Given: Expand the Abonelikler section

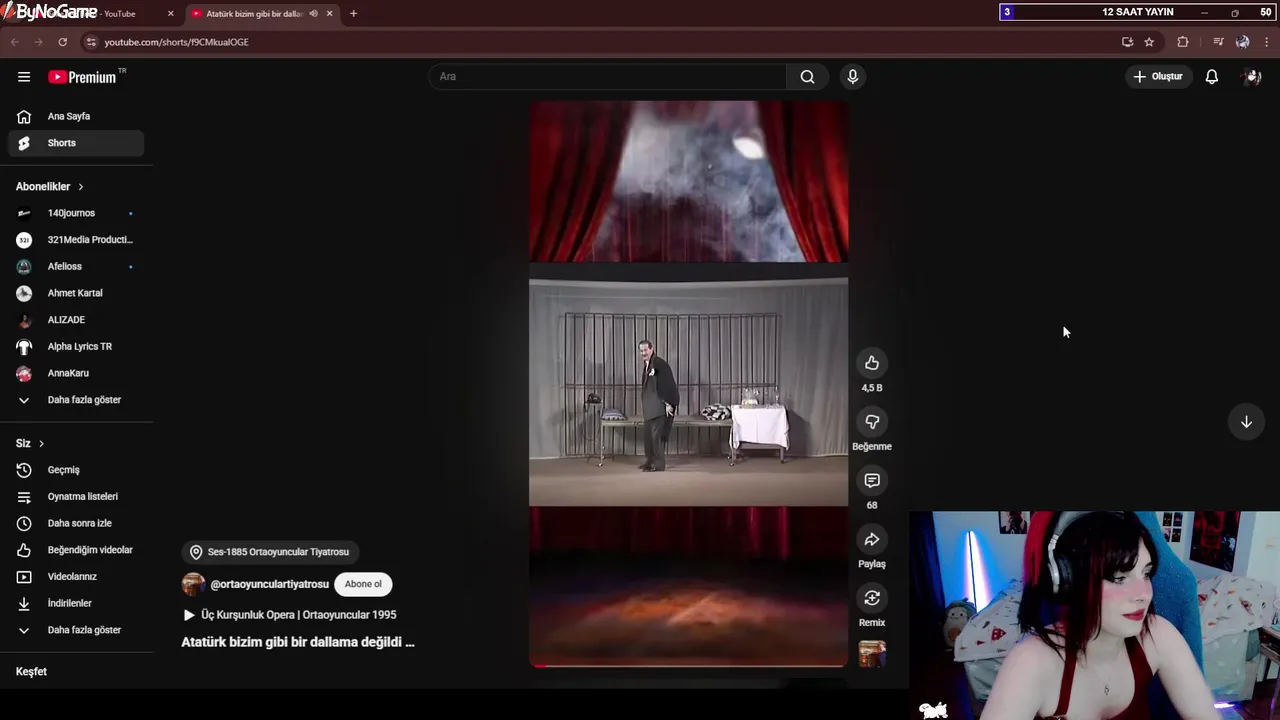Looking at the screenshot, I should point(50,187).
